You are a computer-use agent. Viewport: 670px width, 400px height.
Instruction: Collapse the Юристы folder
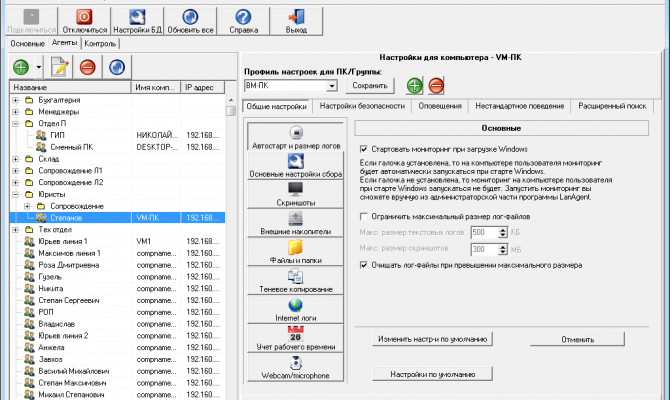[16, 194]
